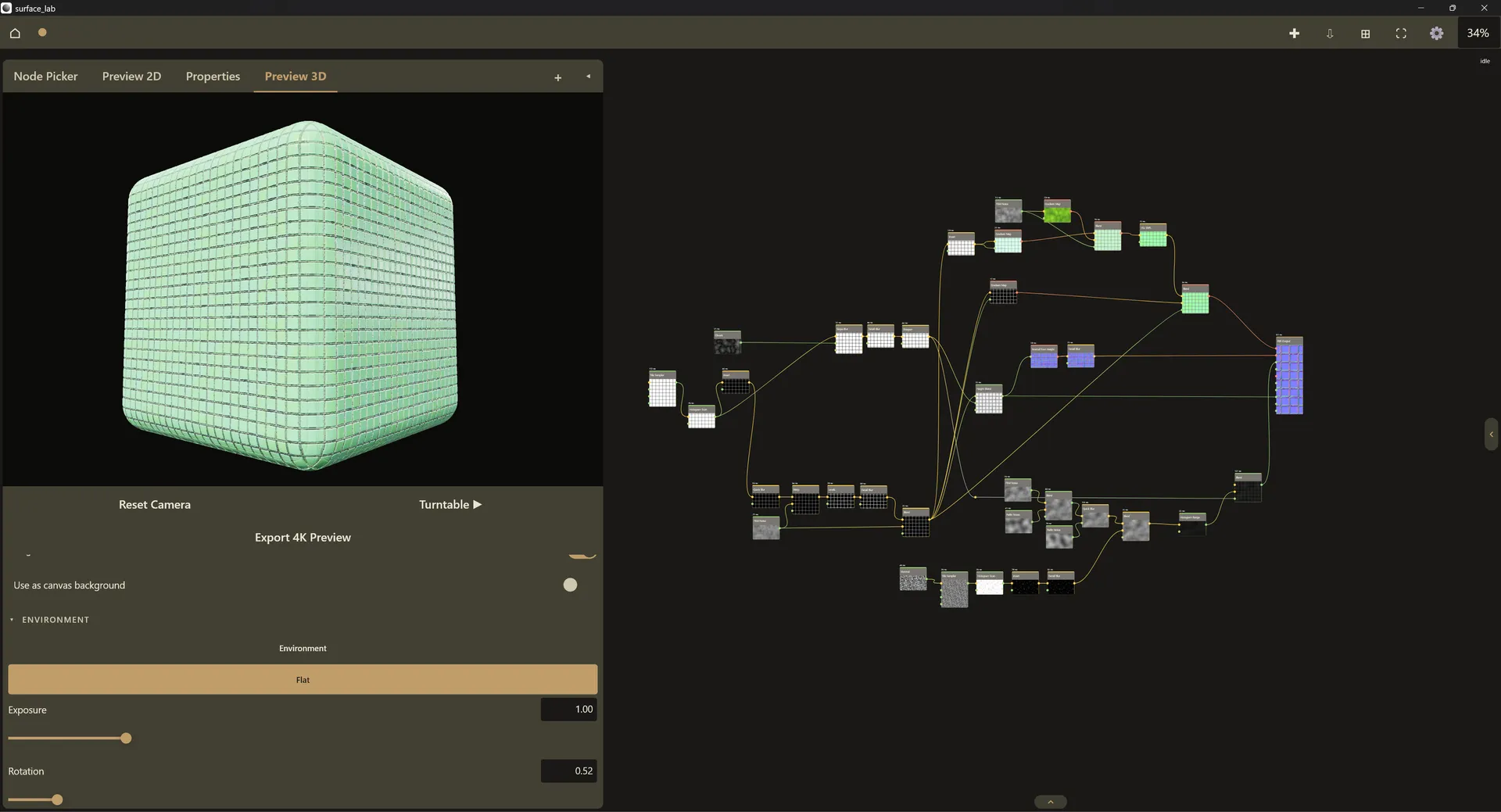Select the bright green Gradient Map node
Screen dimensions: 1501x812
tap(1057, 211)
